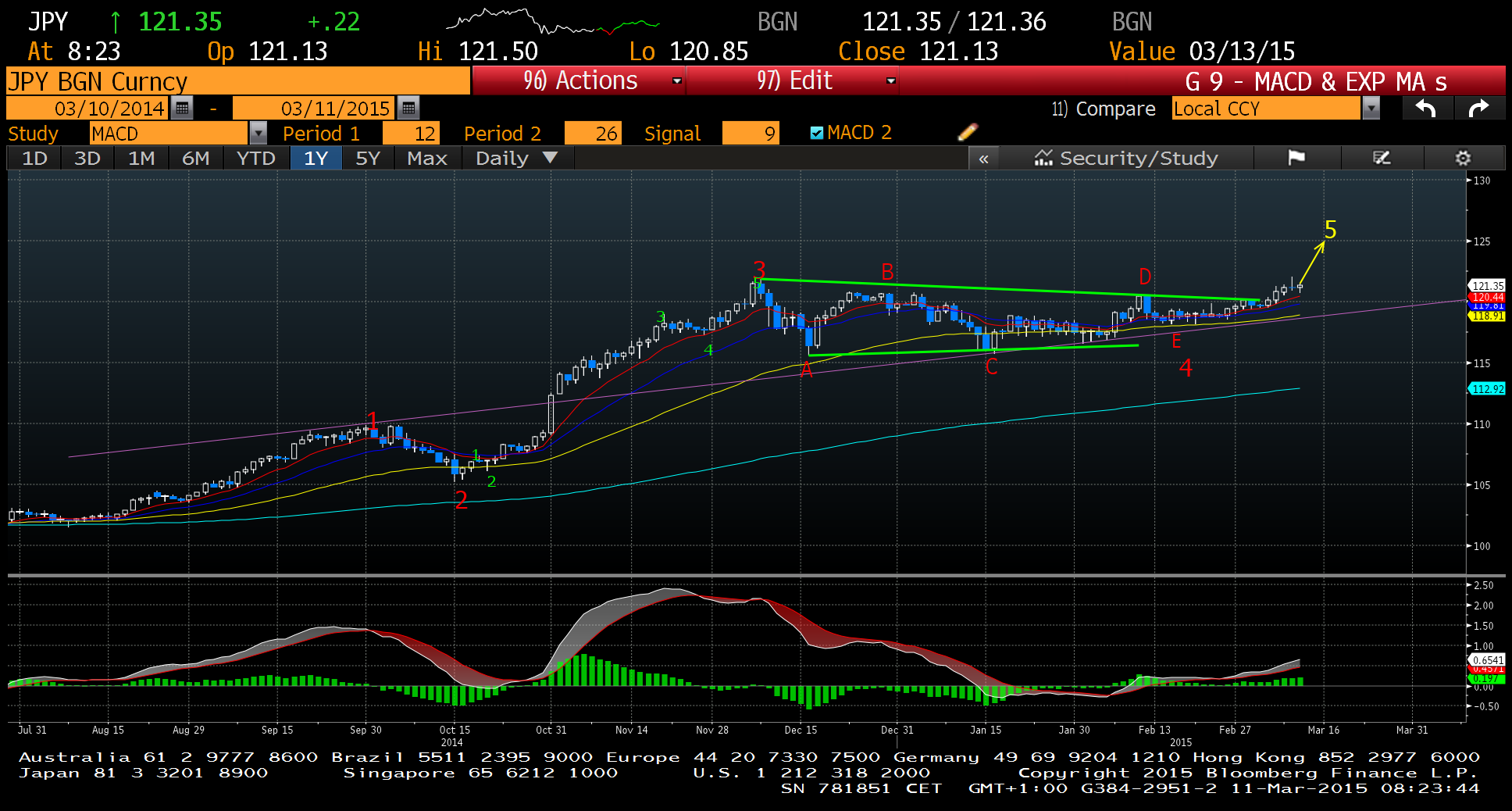Switch to the 5Y time range tab
Viewport: 1512px width, 811px height.
(x=367, y=159)
